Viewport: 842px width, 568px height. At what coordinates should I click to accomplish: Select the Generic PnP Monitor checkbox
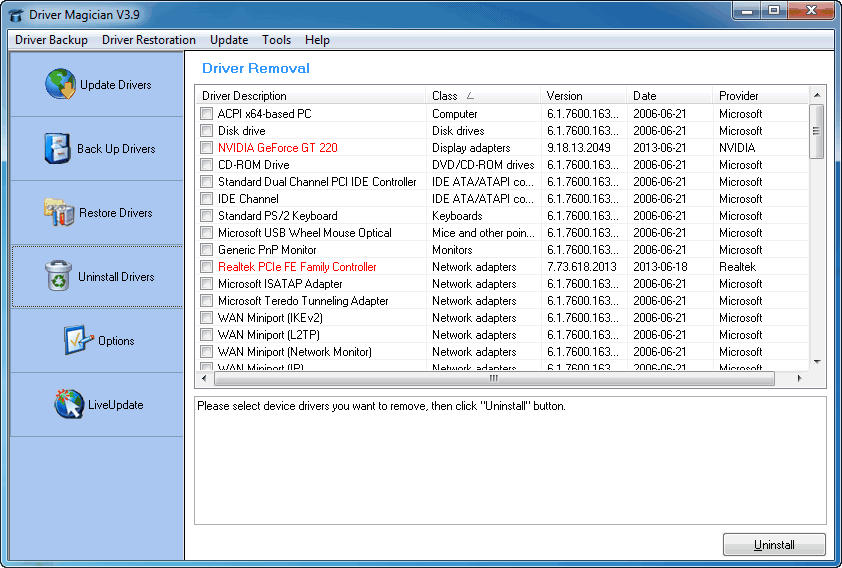pos(206,250)
